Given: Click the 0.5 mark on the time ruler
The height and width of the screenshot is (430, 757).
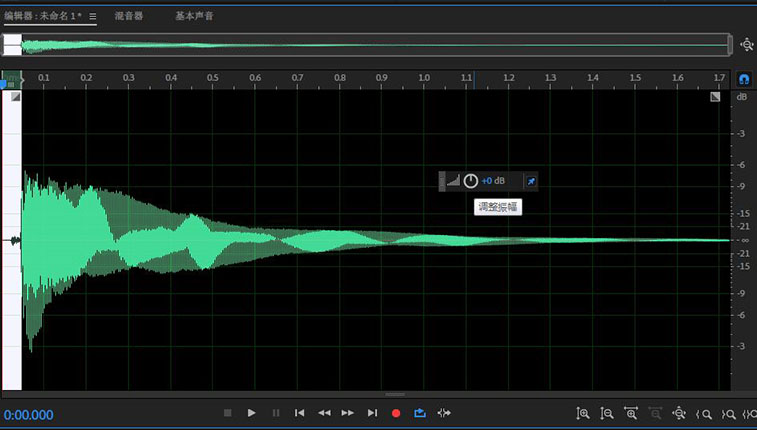Looking at the screenshot, I should tap(212, 78).
